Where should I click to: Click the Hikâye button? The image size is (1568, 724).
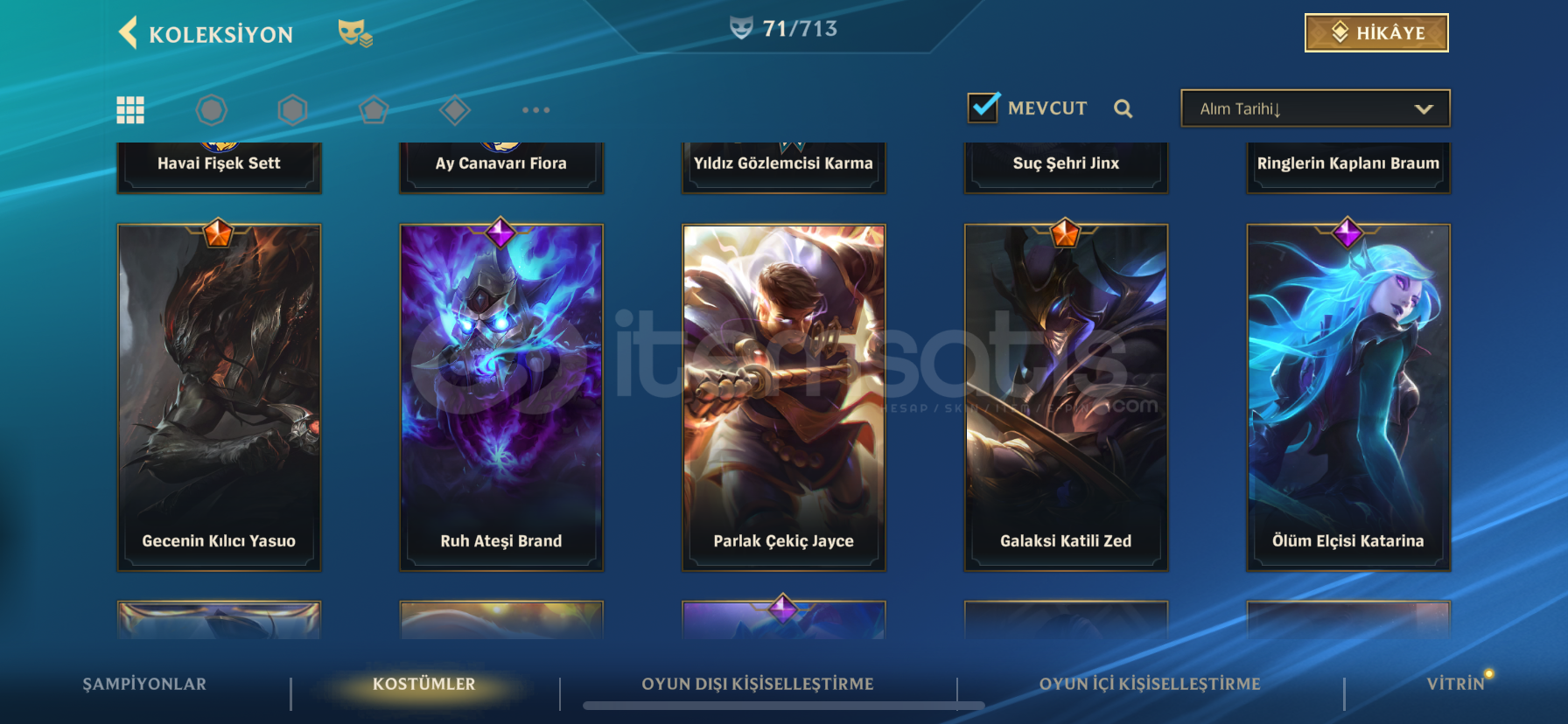[x=1376, y=33]
